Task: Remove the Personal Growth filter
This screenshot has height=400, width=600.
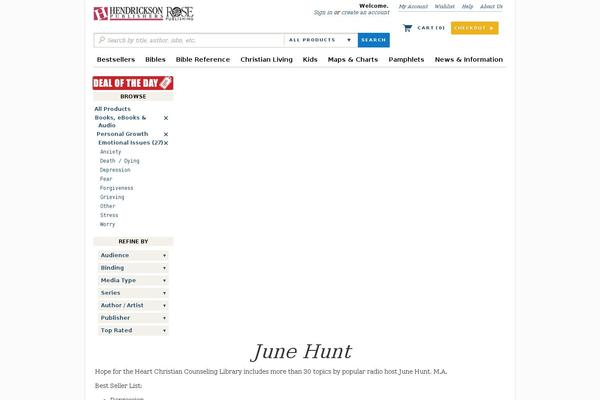Action: 166,134
